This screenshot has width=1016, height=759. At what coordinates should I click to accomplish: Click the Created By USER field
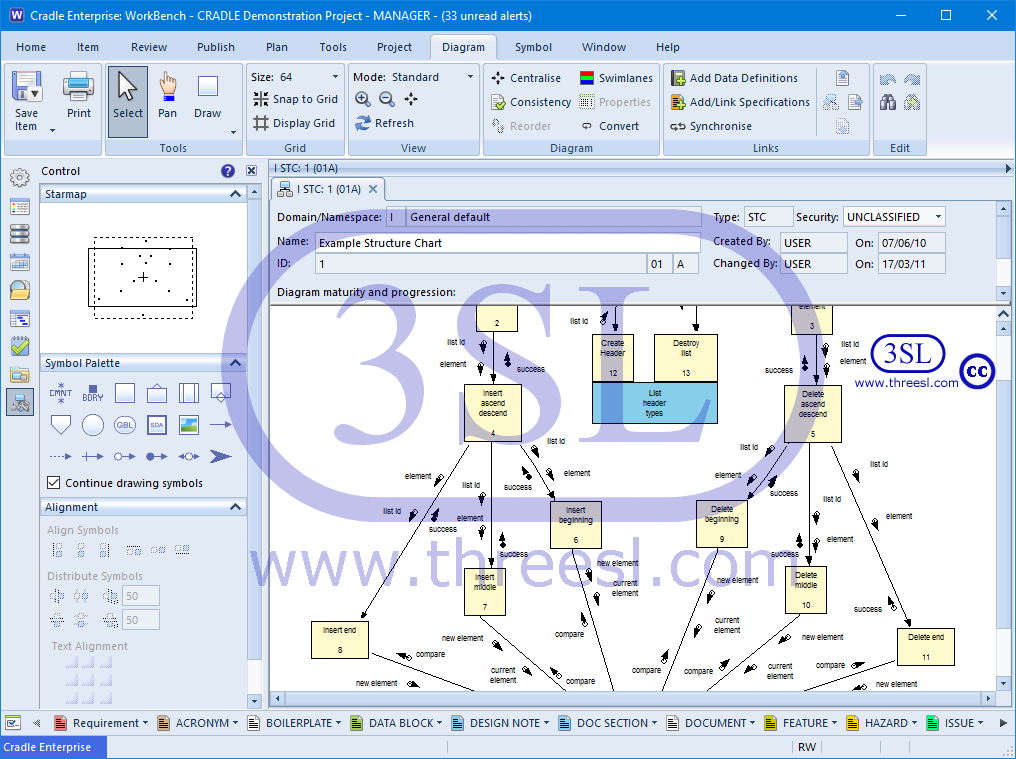pos(813,243)
